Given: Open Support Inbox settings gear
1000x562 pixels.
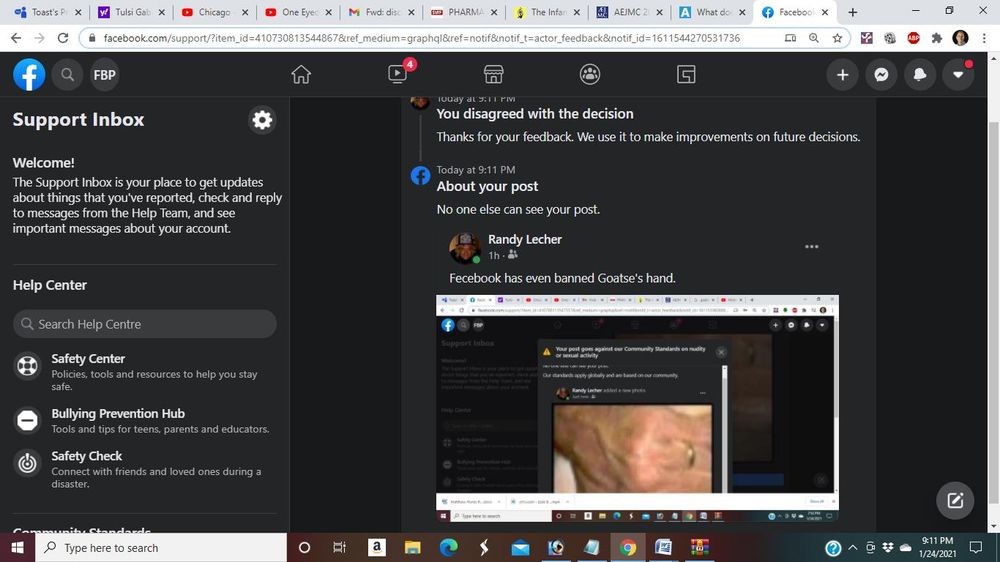Looking at the screenshot, I should (x=262, y=119).
